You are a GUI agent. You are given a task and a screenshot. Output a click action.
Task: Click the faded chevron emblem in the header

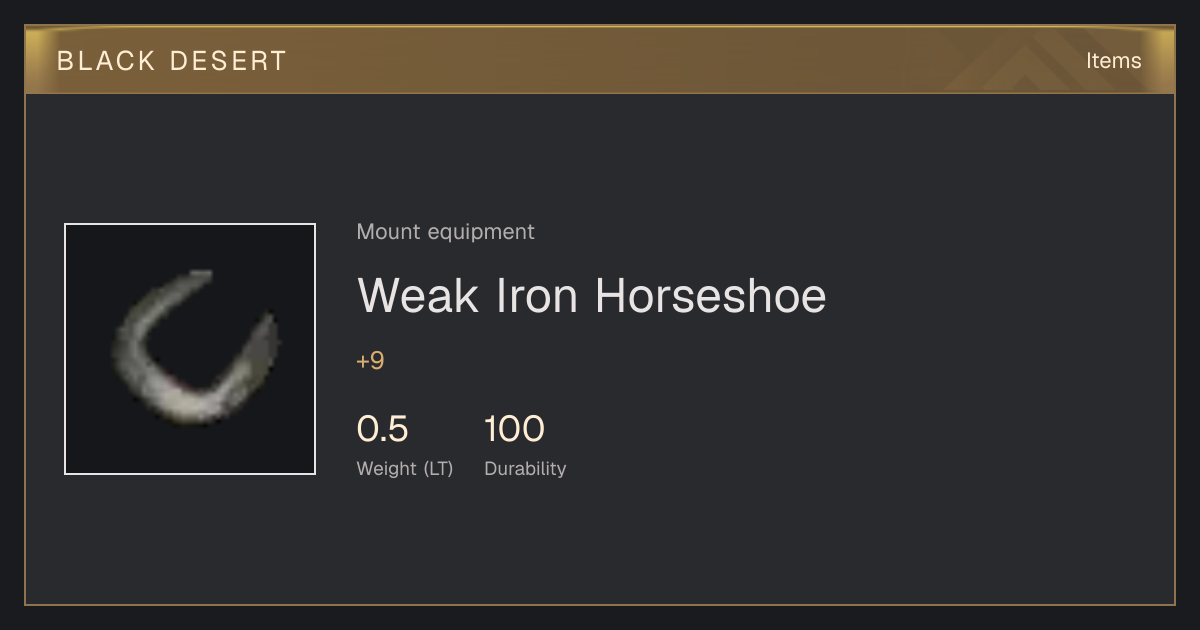coord(1040,62)
